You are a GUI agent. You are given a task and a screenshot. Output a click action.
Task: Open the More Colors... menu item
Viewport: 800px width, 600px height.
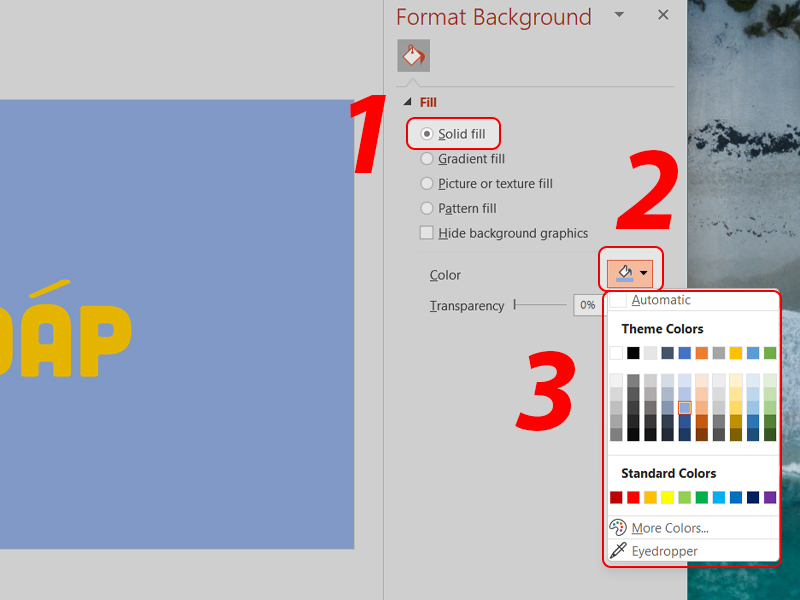(x=669, y=528)
